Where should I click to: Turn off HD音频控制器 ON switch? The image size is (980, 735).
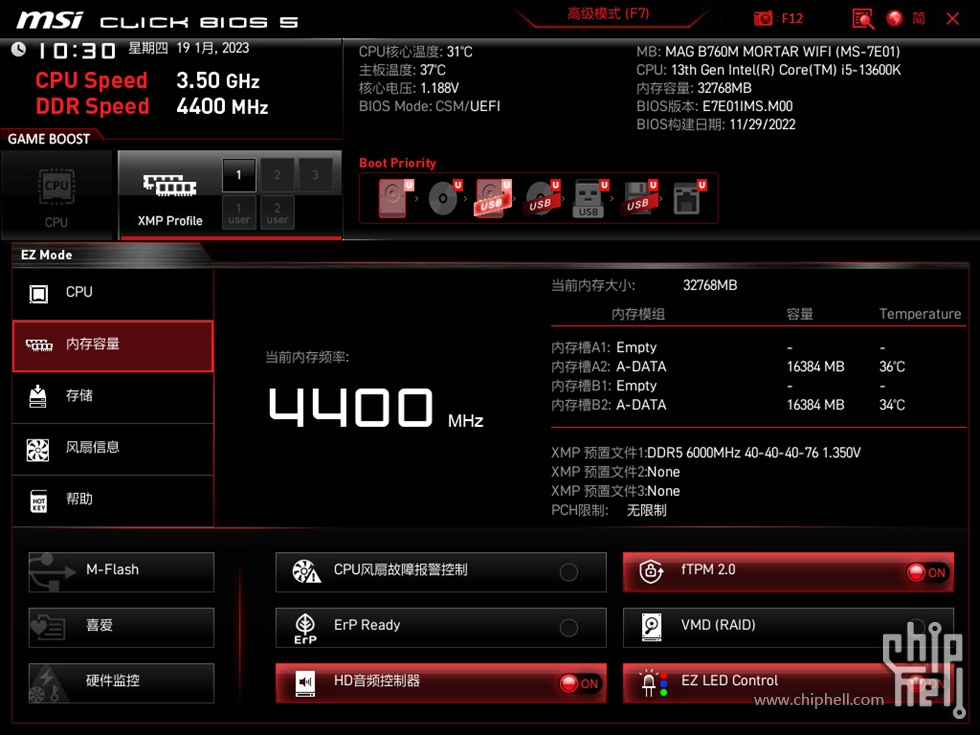click(580, 684)
